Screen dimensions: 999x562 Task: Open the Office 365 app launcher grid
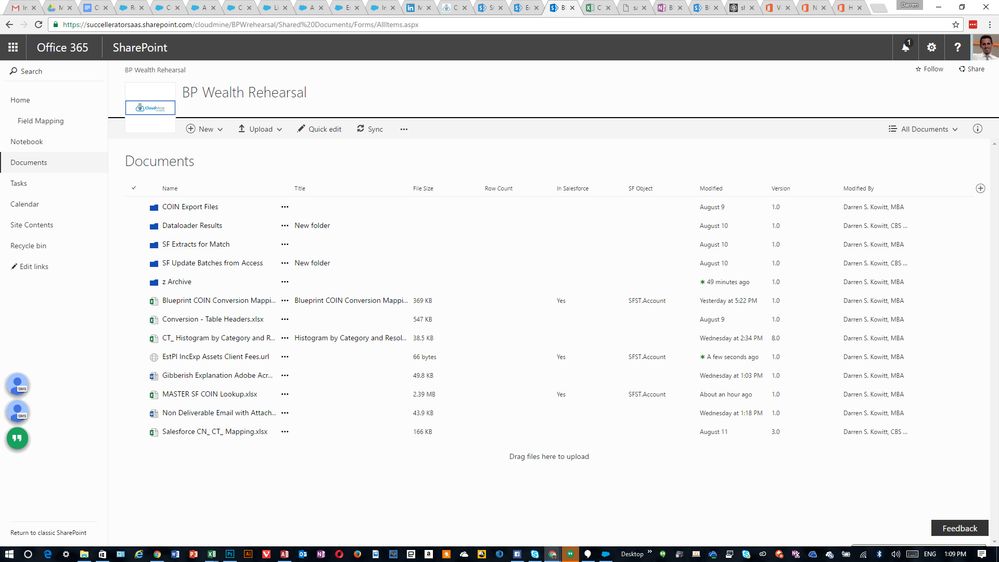point(13,47)
